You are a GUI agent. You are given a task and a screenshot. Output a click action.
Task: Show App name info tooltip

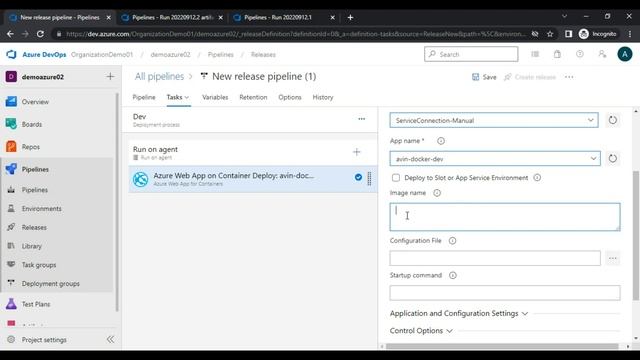[441, 141]
